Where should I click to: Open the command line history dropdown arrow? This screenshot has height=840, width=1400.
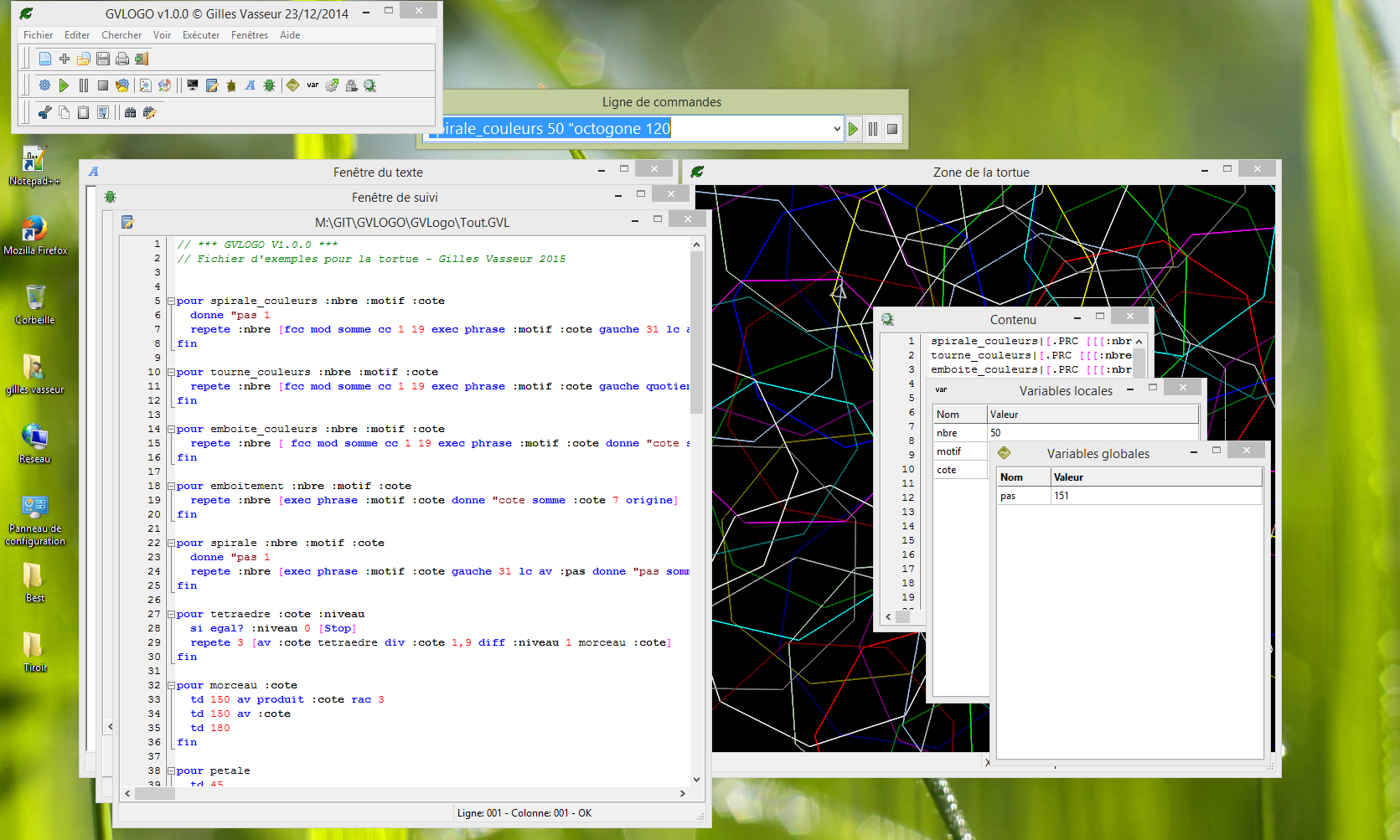pos(836,129)
